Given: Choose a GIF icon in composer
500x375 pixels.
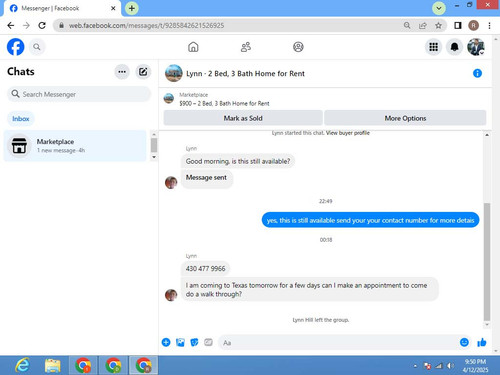Looking at the screenshot, I should click(208, 342).
